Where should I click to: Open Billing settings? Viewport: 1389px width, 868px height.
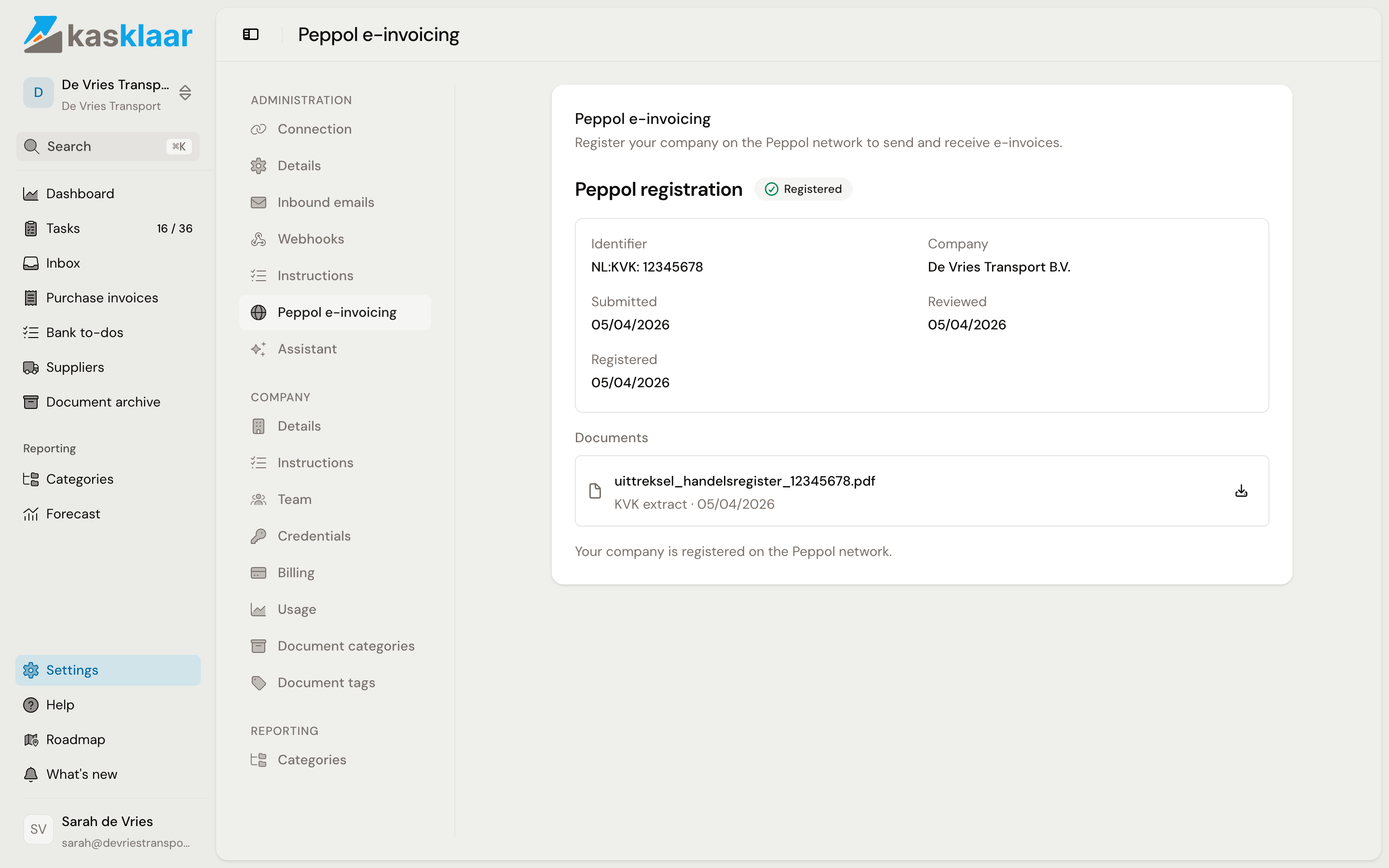click(x=335, y=573)
